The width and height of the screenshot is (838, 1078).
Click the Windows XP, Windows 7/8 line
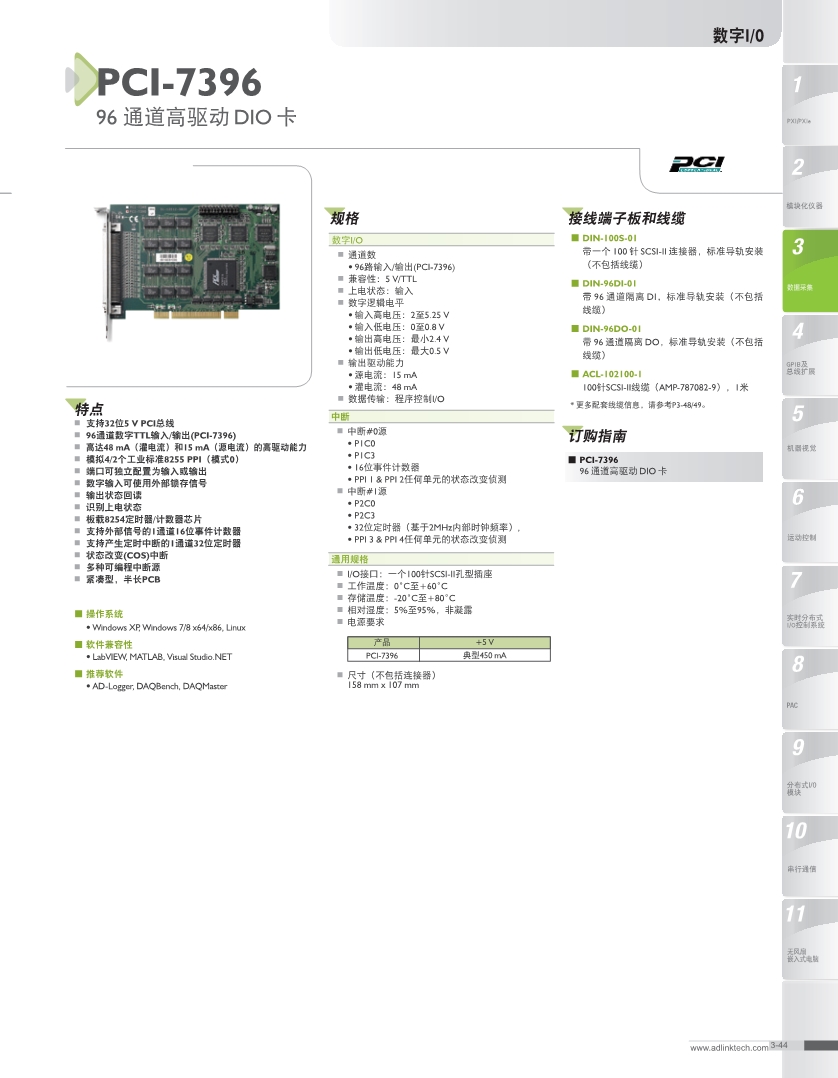168,628
